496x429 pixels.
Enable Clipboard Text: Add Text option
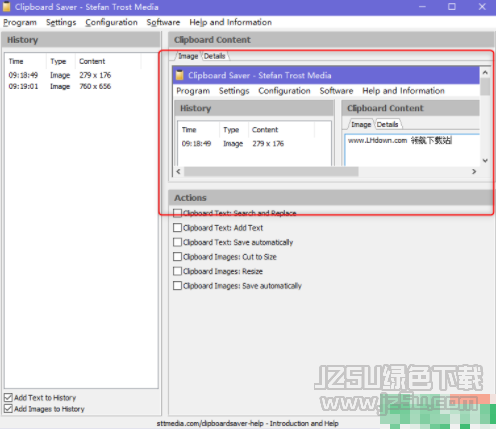point(177,228)
